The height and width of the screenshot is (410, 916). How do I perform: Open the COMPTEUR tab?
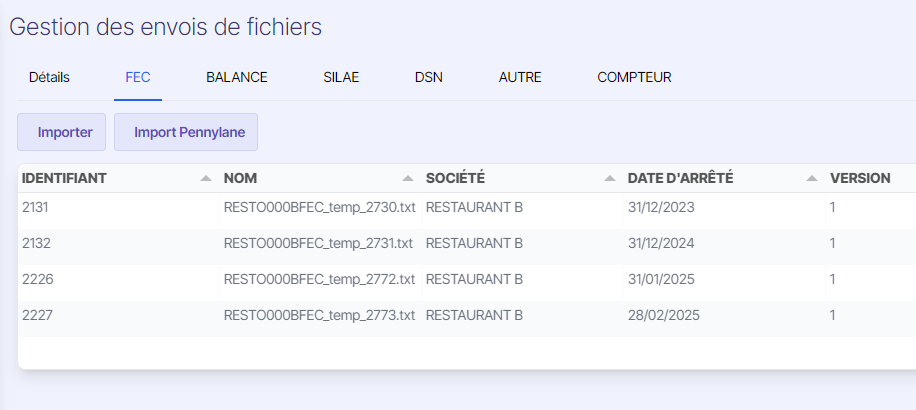point(634,77)
